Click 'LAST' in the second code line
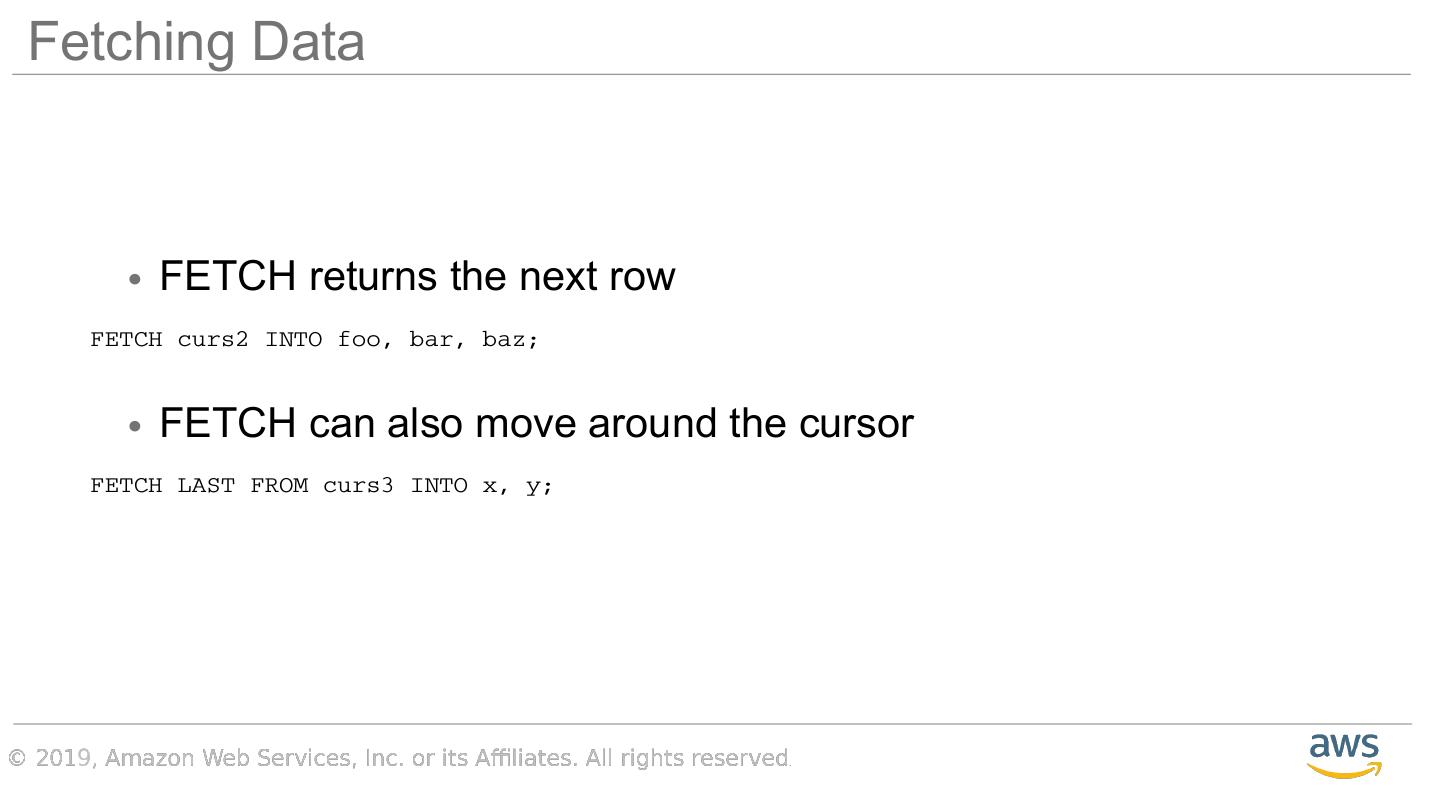The image size is (1440, 811). [206, 486]
